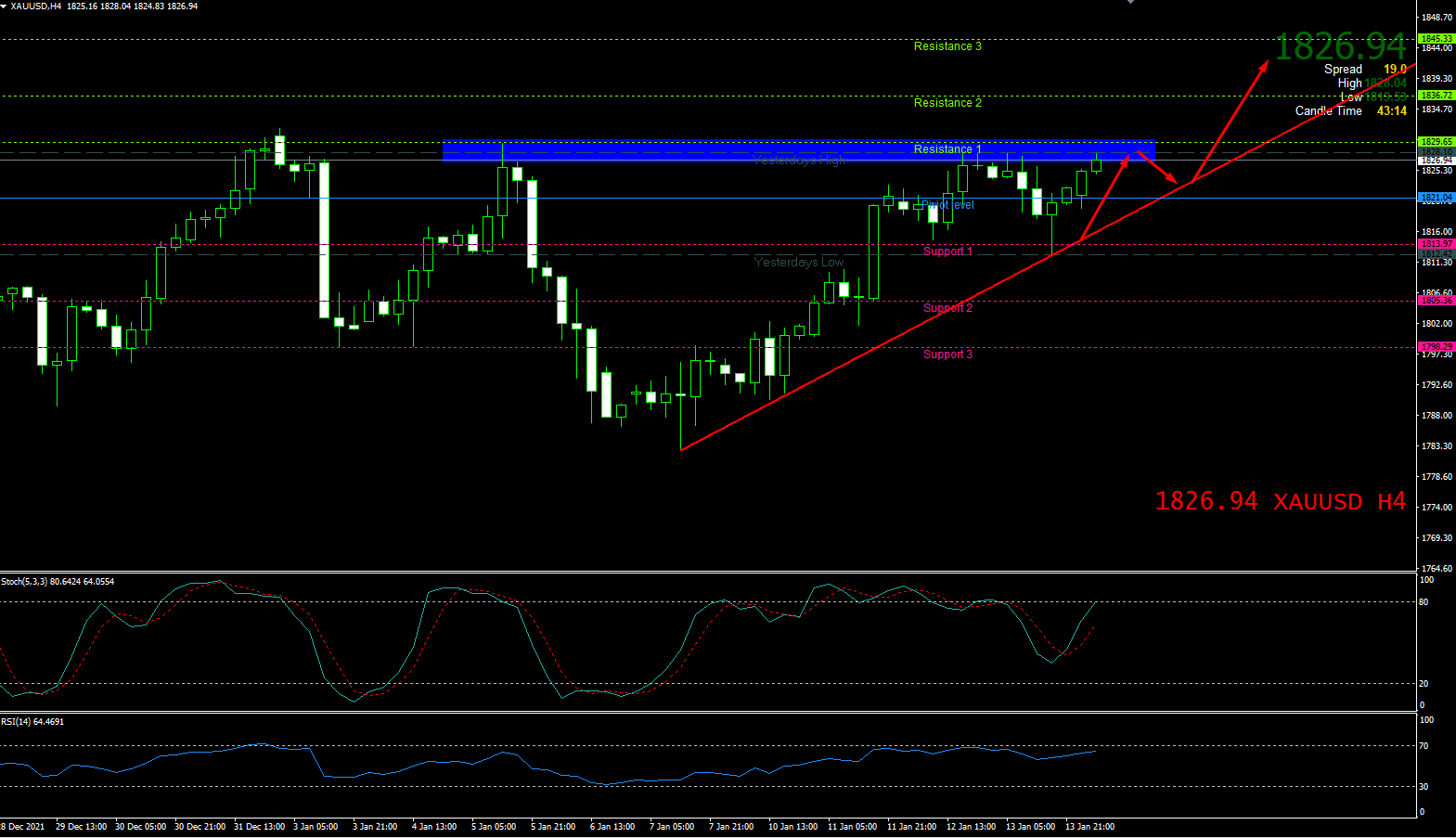Open the chart menu triangle beside XAUUSD,H4
This screenshot has width=1456, height=838.
click(x=5, y=6)
